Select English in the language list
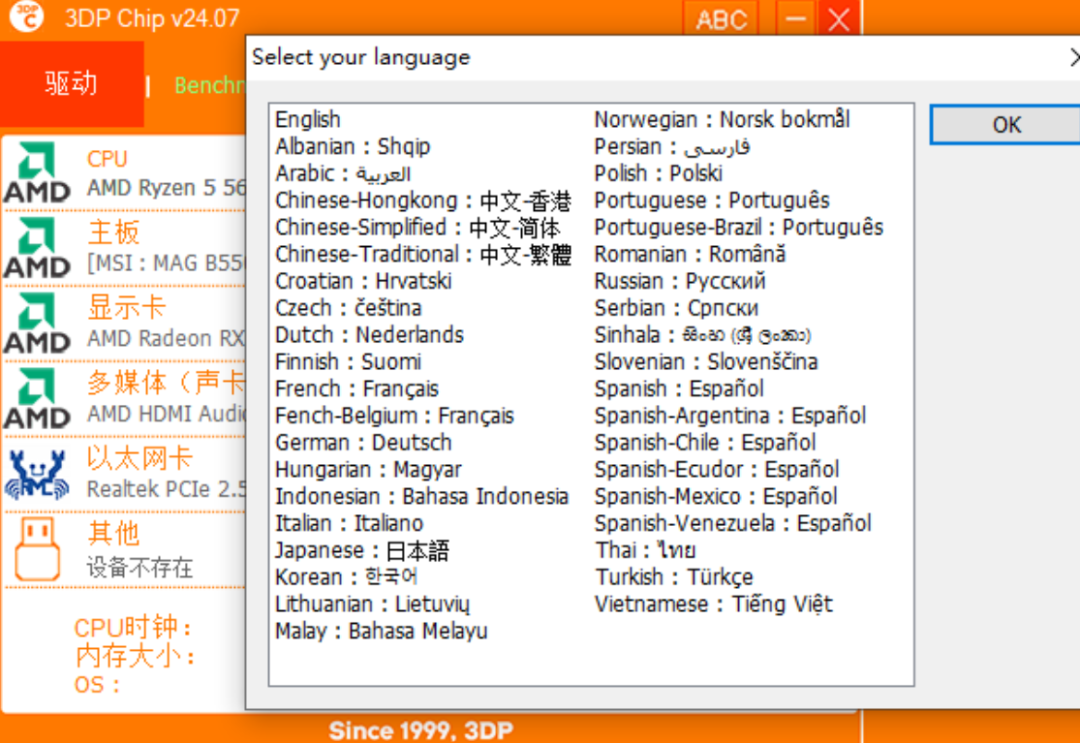This screenshot has width=1080, height=743. click(308, 119)
